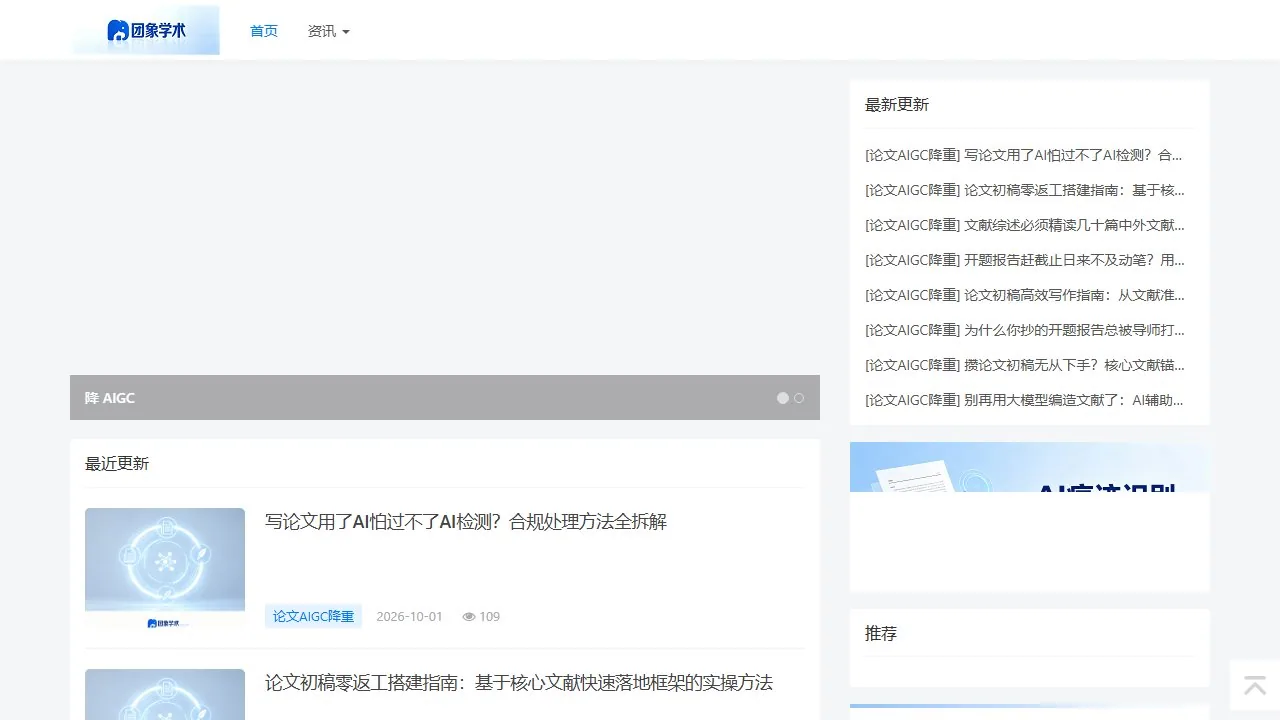
Task: Click the date text 2026-10-01
Action: [x=409, y=616]
